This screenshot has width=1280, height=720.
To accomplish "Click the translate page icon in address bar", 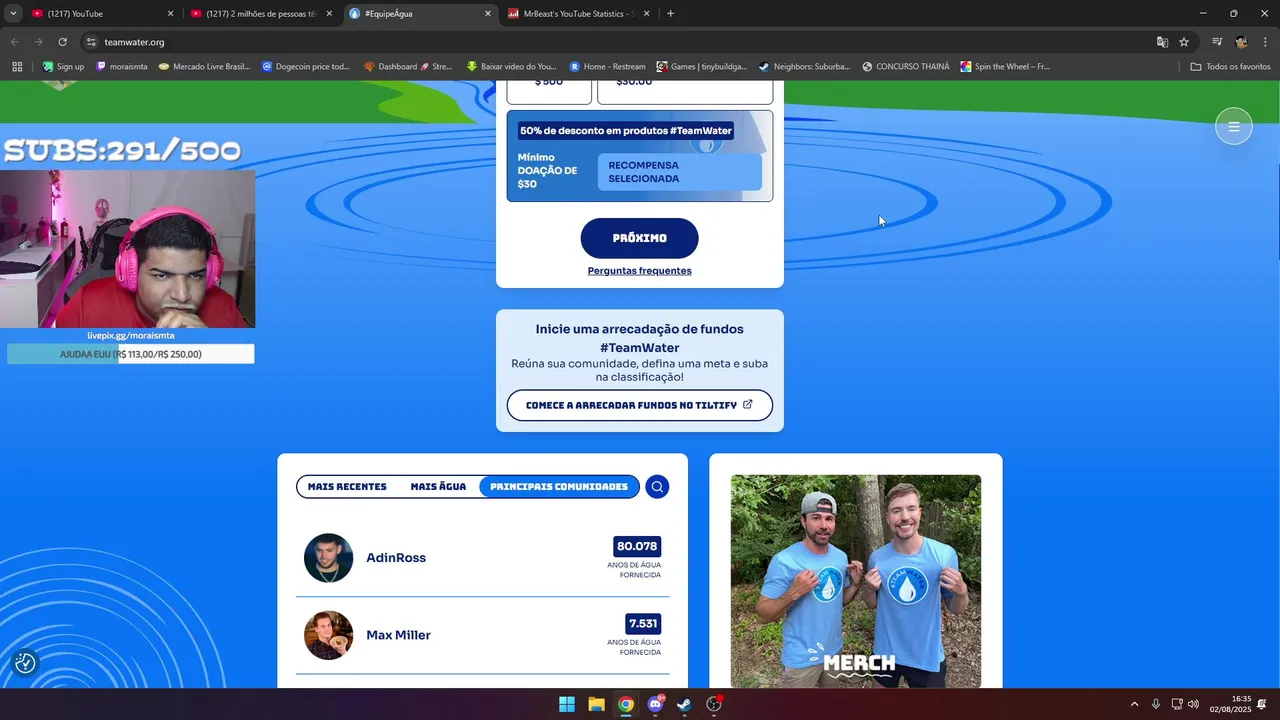I will click(x=1162, y=42).
